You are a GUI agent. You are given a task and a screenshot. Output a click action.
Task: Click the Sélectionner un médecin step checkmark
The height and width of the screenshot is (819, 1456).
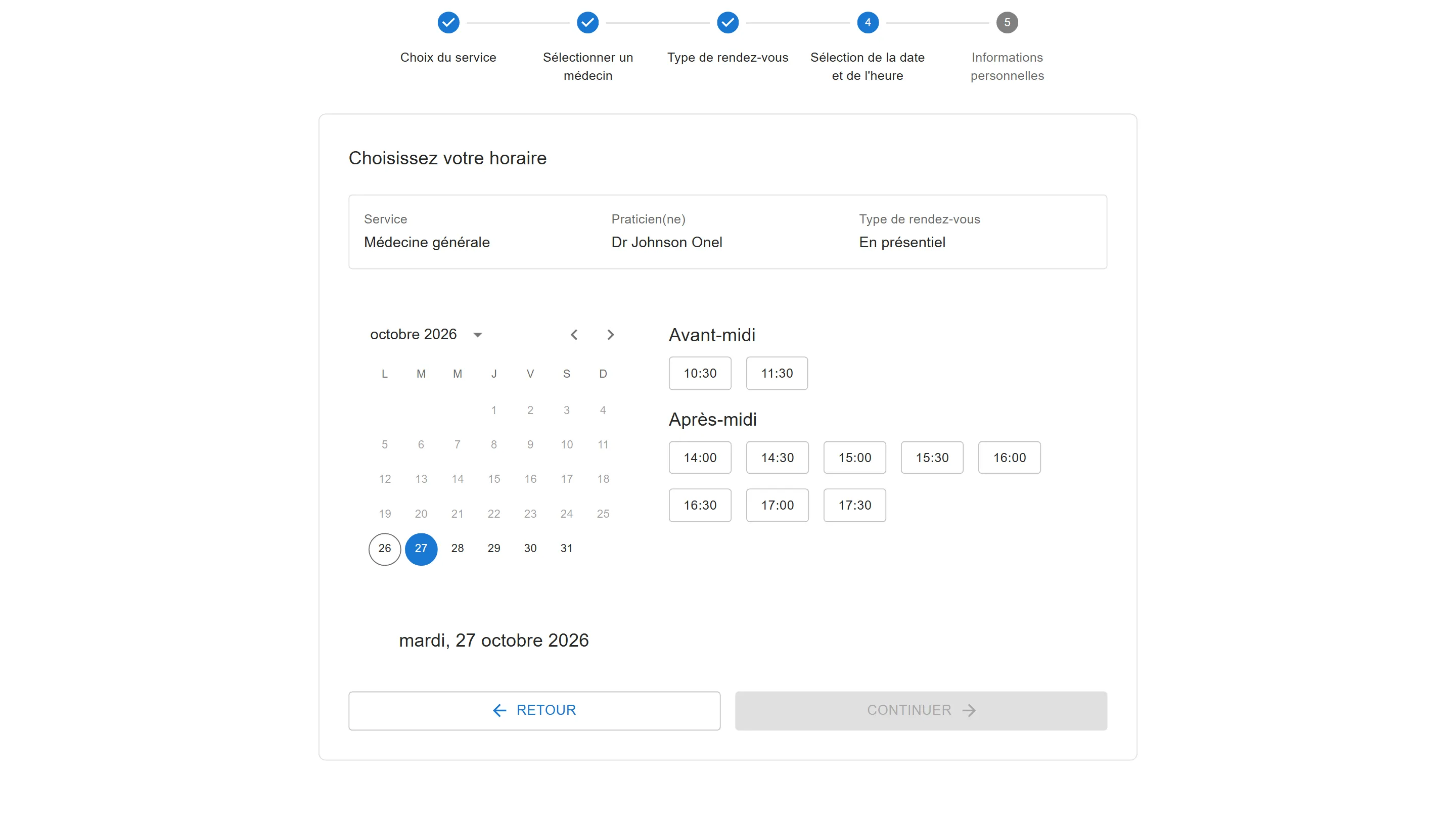[588, 23]
